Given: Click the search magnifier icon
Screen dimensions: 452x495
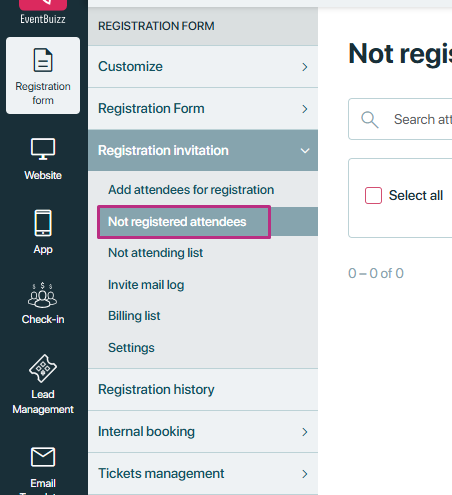Looking at the screenshot, I should [370, 120].
